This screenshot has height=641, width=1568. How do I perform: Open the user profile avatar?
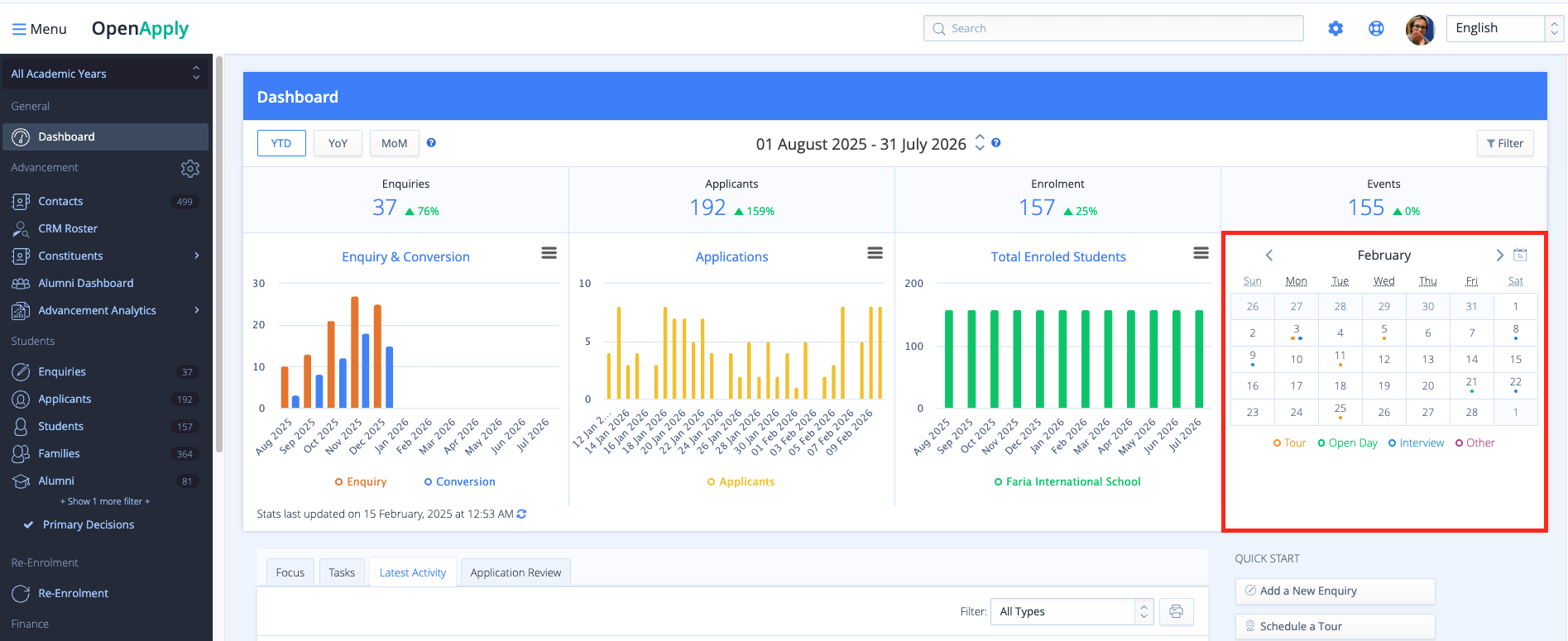[x=1420, y=30]
